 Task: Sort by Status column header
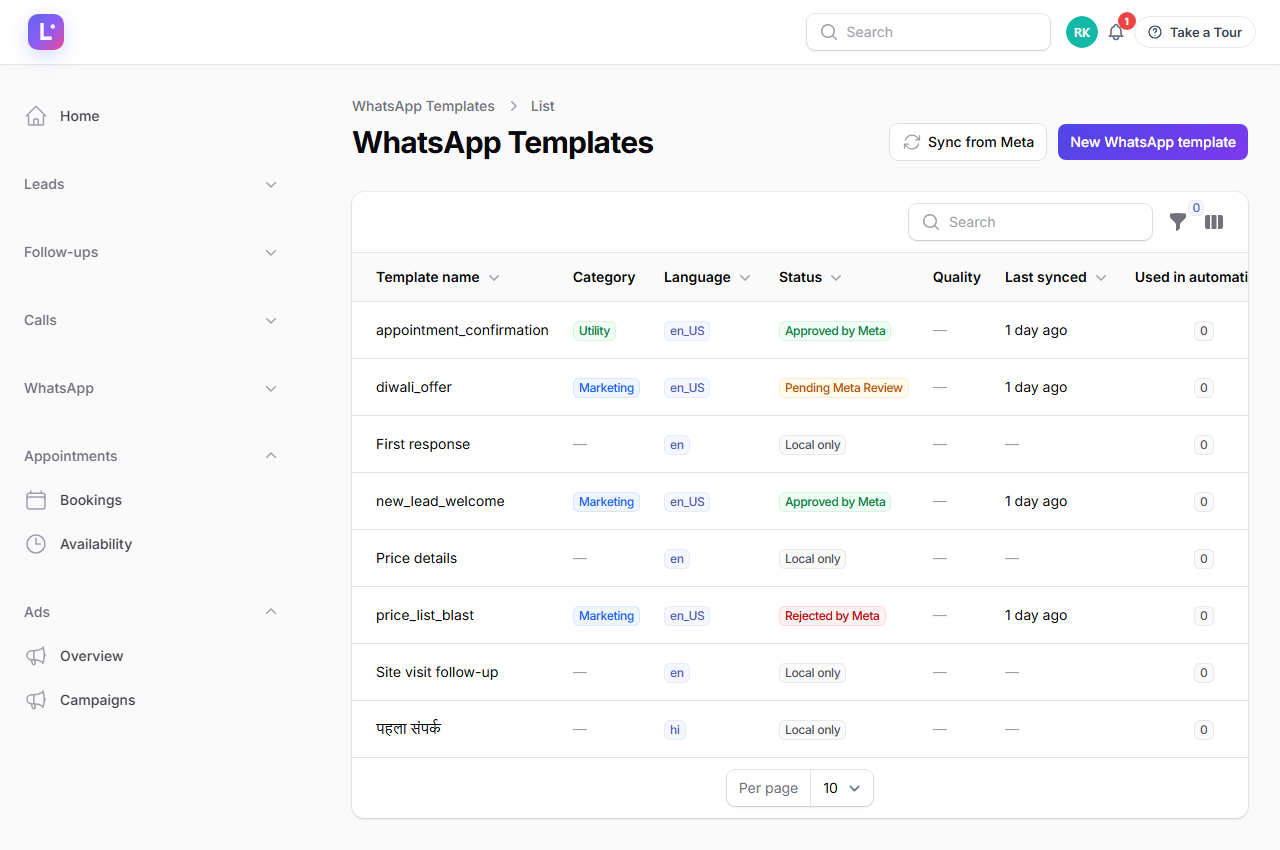point(810,277)
